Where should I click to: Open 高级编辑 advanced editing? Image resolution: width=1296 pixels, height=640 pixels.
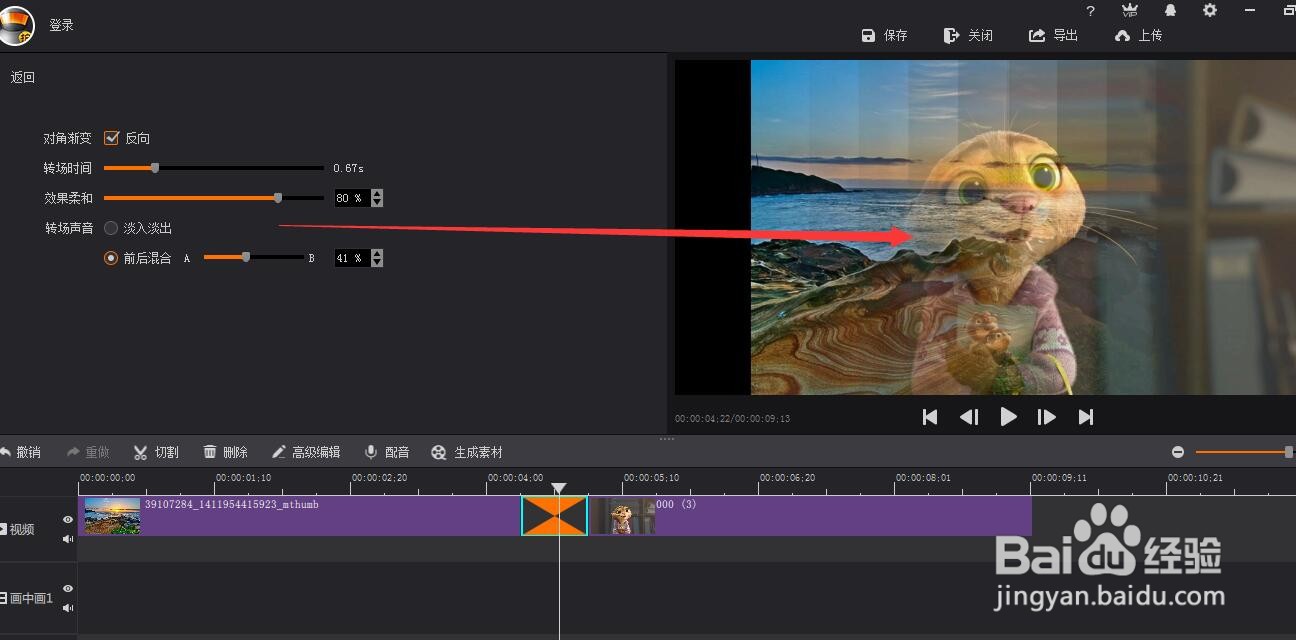[x=306, y=452]
